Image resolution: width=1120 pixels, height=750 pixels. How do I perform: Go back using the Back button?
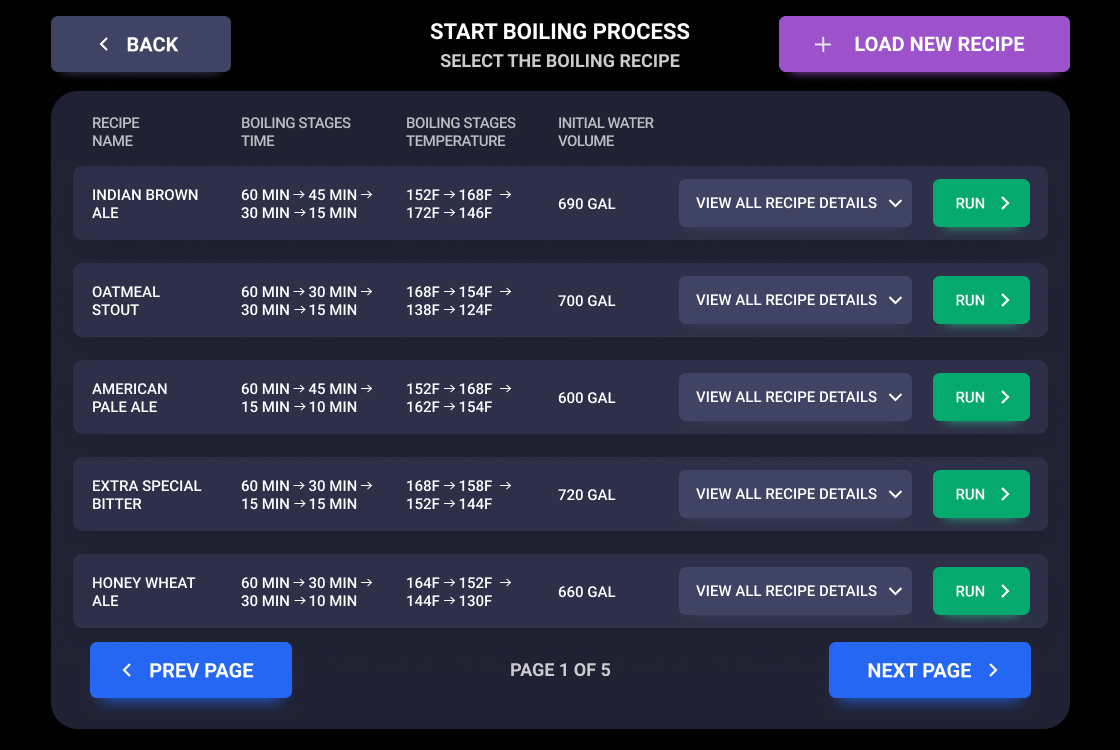point(141,44)
